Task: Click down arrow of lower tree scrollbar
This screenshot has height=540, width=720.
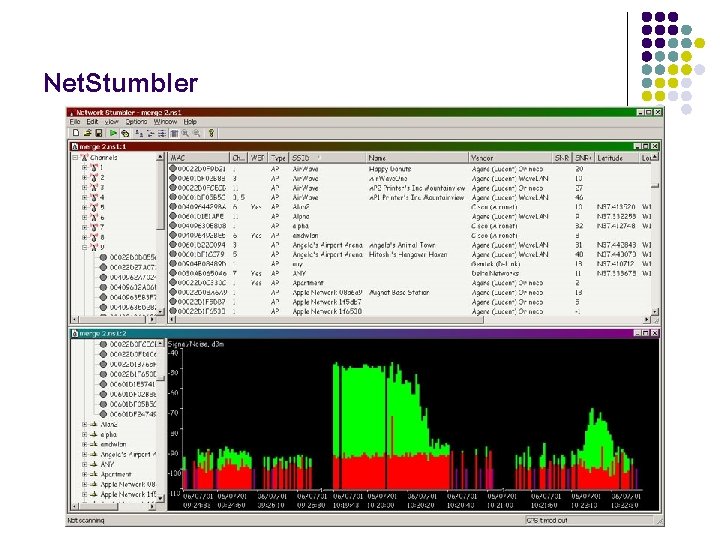Action: click(x=160, y=498)
